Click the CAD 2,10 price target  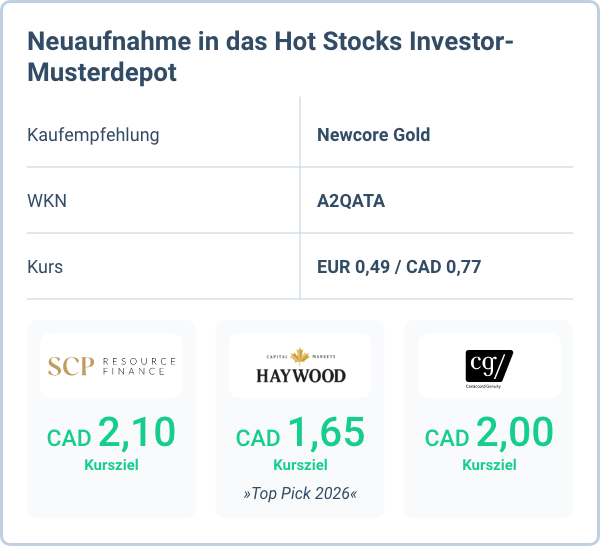tap(111, 434)
